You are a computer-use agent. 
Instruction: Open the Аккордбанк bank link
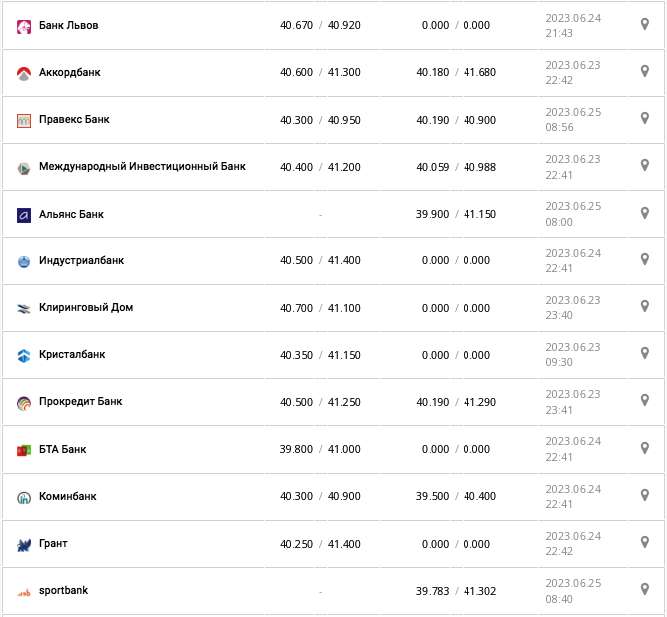point(70,73)
